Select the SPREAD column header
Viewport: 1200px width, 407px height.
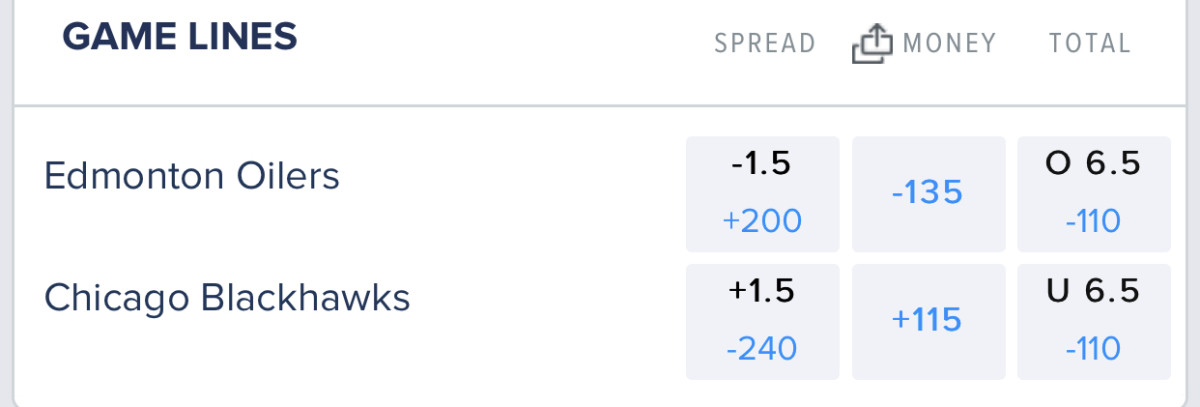click(x=765, y=44)
